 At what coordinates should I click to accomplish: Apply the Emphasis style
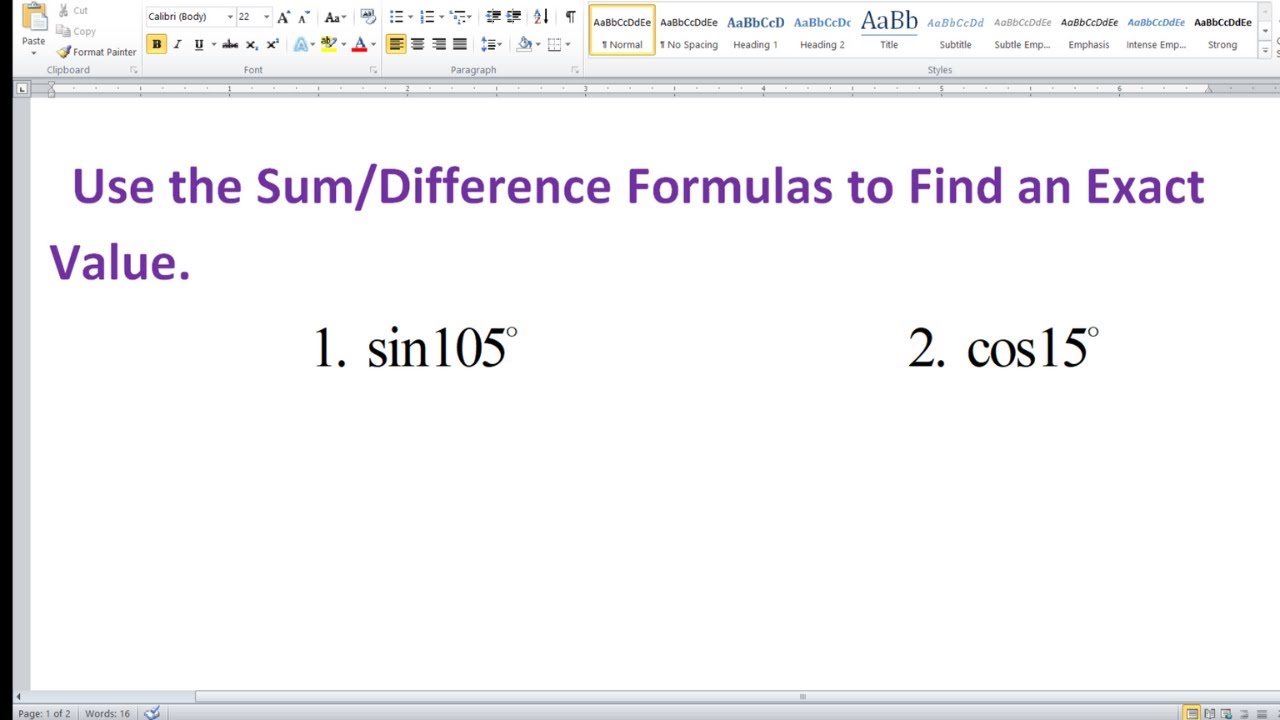[x=1089, y=31]
